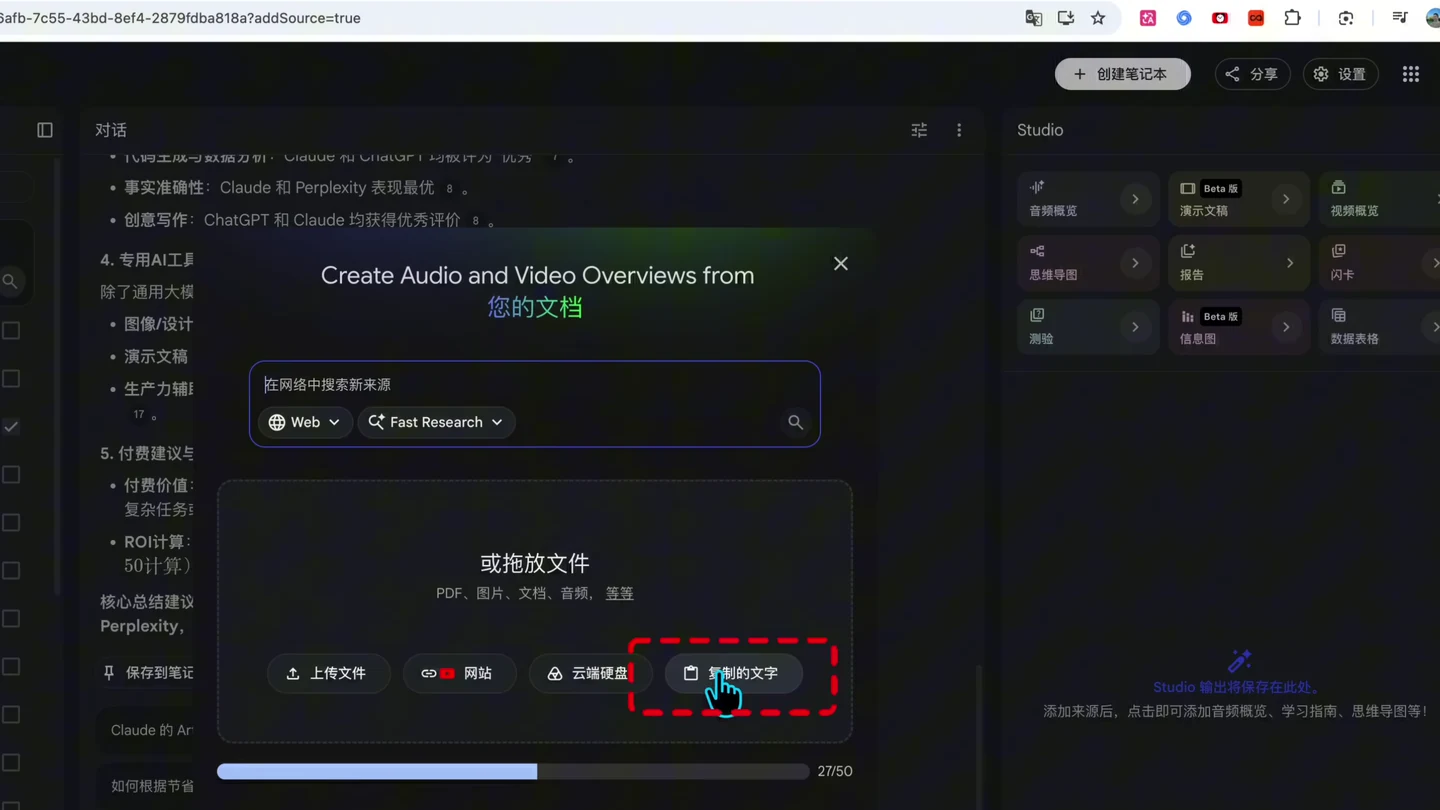Open the browser extensions puzzle icon

(1292, 18)
